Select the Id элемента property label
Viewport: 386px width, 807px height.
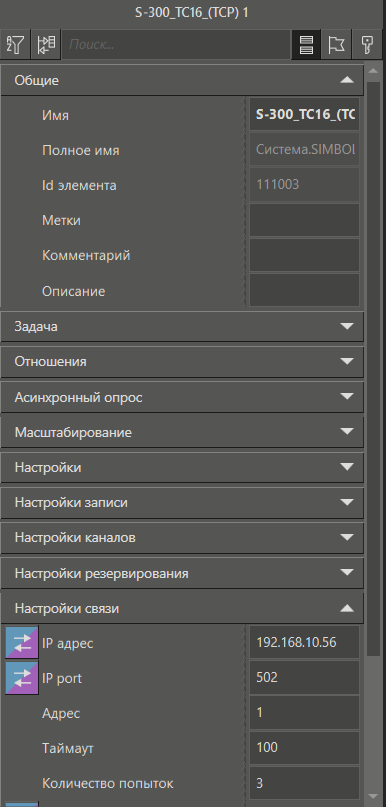79,185
